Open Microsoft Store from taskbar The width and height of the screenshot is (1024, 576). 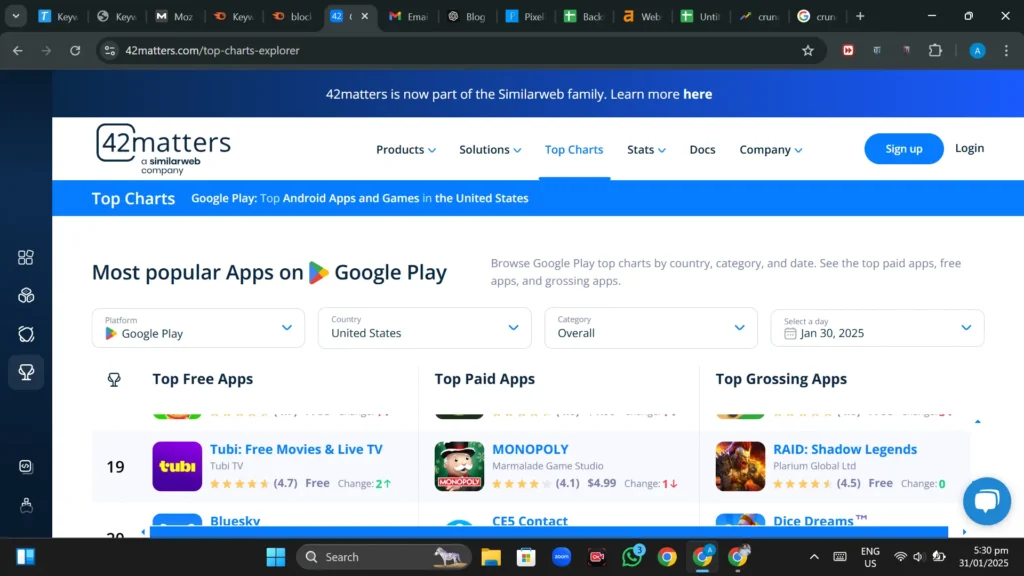click(526, 557)
